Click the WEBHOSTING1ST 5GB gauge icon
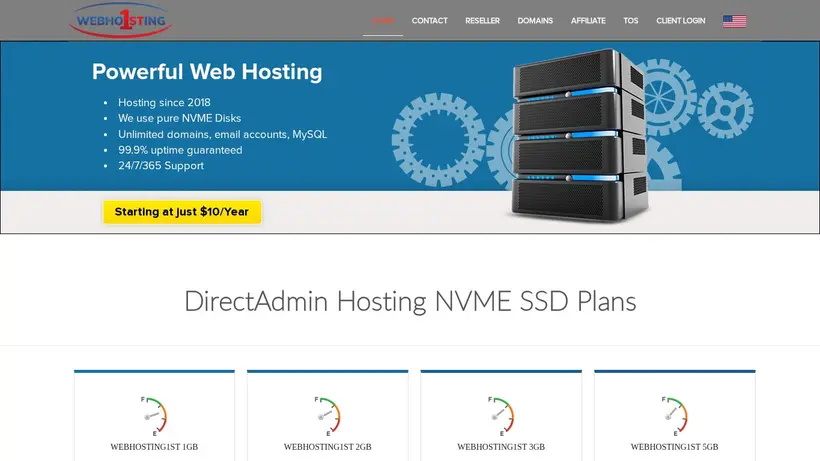820x461 pixels. 675,416
